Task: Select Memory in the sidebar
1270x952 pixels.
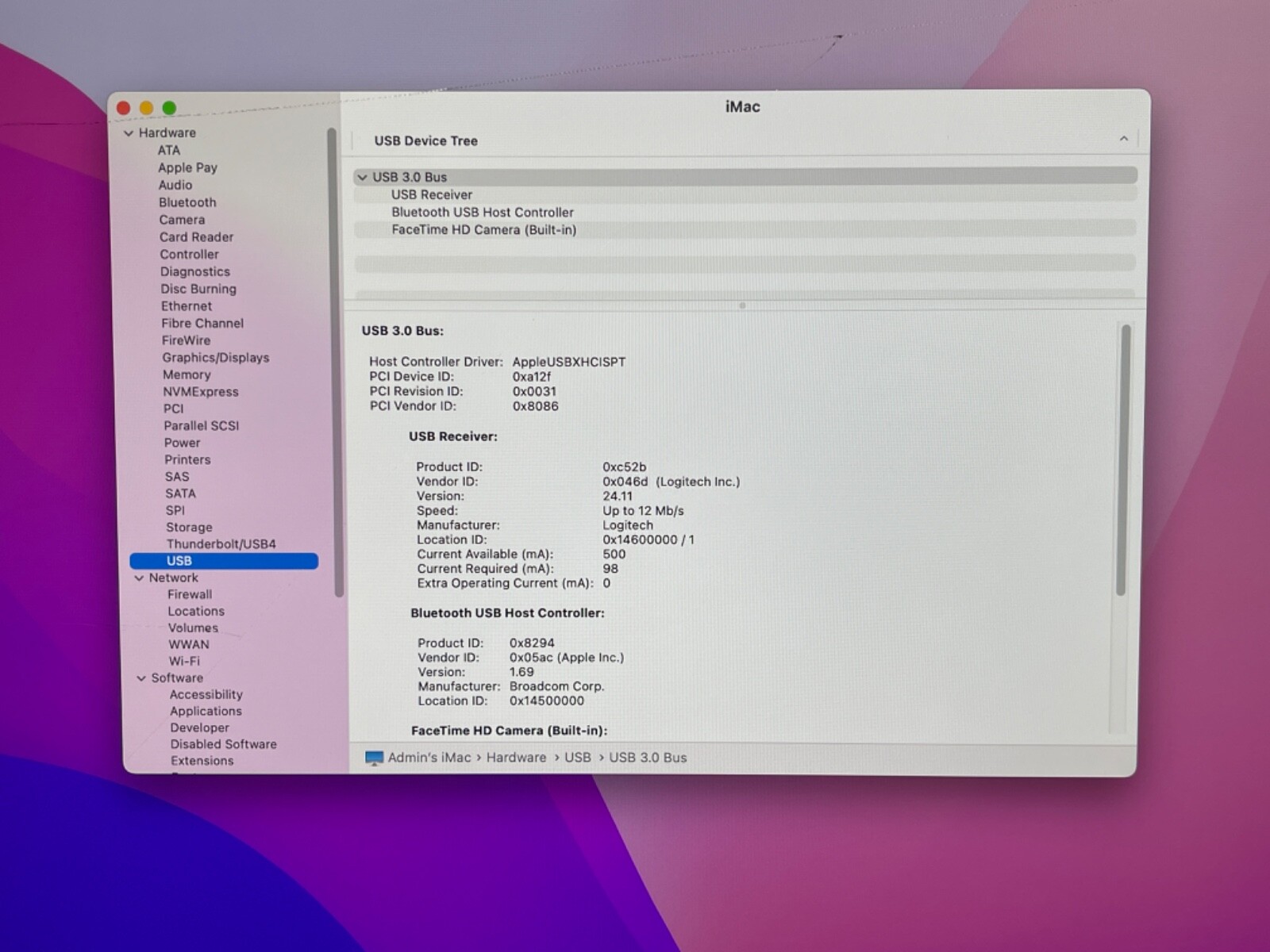Action: (x=187, y=374)
